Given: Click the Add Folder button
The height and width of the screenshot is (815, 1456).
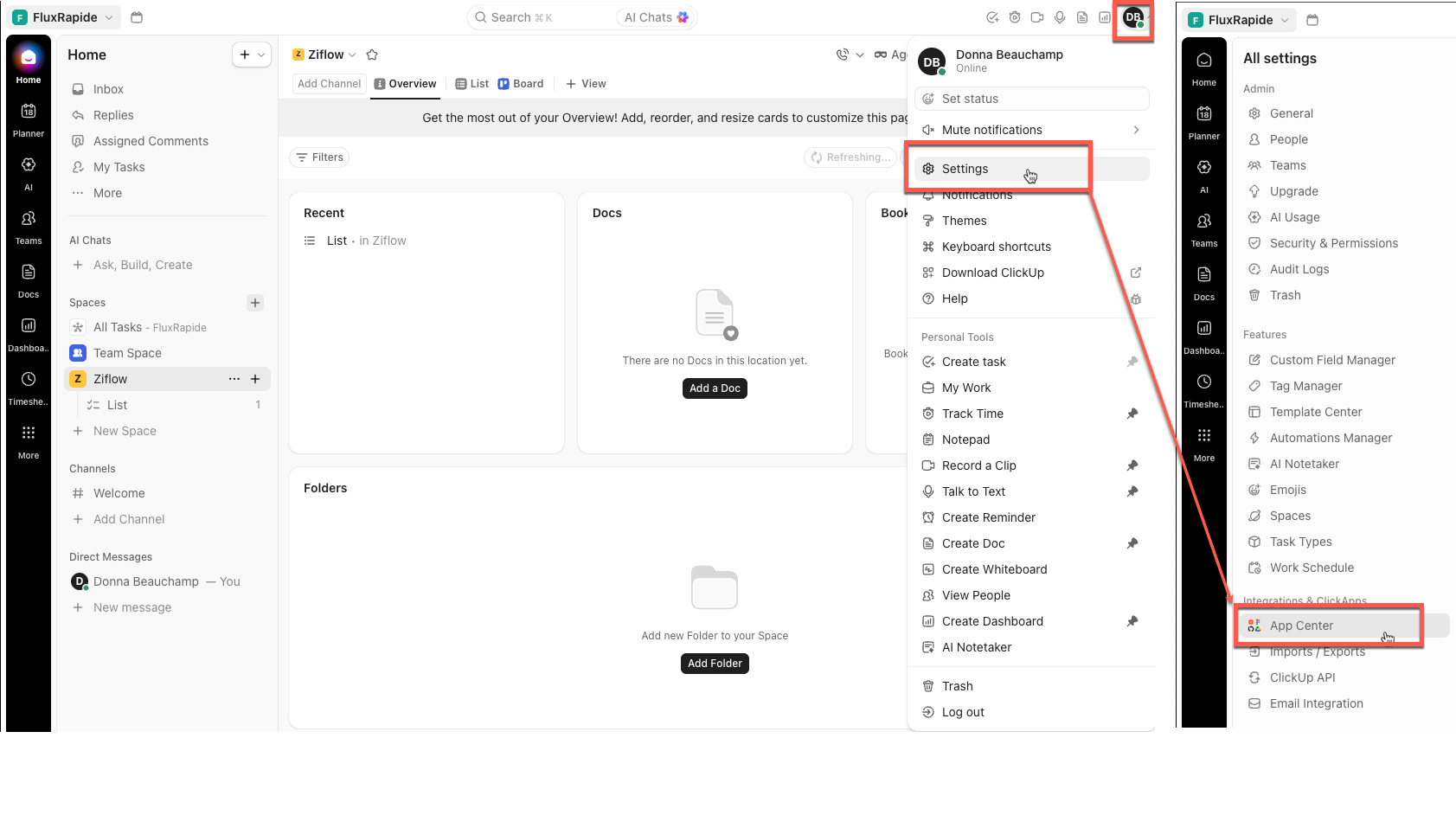Looking at the screenshot, I should pos(715,664).
